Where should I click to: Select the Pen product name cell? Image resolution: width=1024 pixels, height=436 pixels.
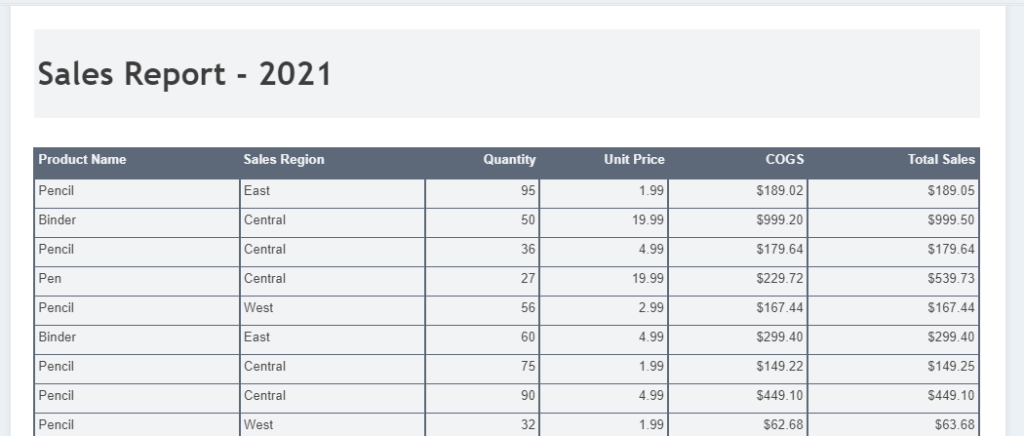[50, 279]
